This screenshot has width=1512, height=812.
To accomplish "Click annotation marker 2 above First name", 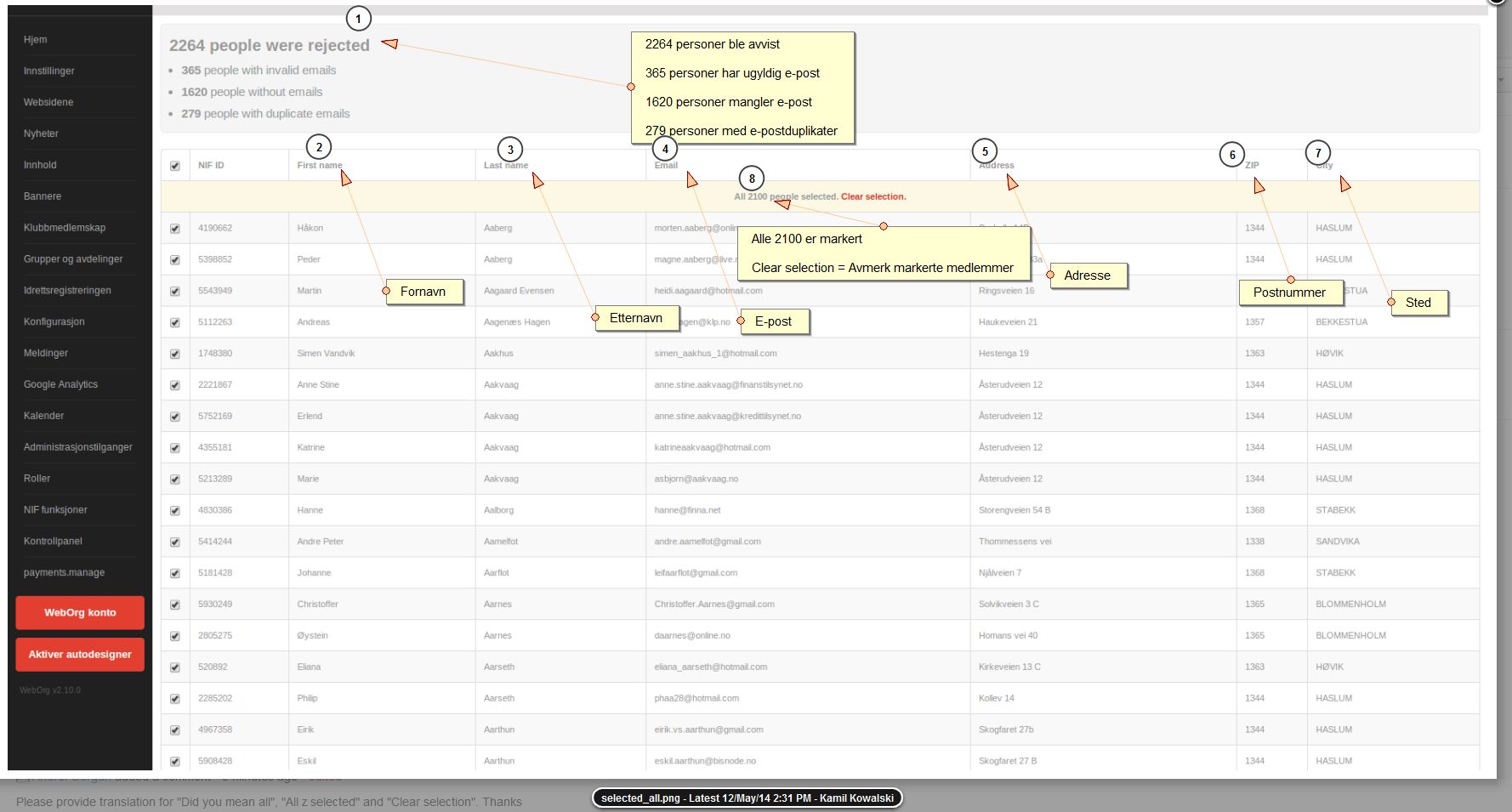I will (x=319, y=147).
